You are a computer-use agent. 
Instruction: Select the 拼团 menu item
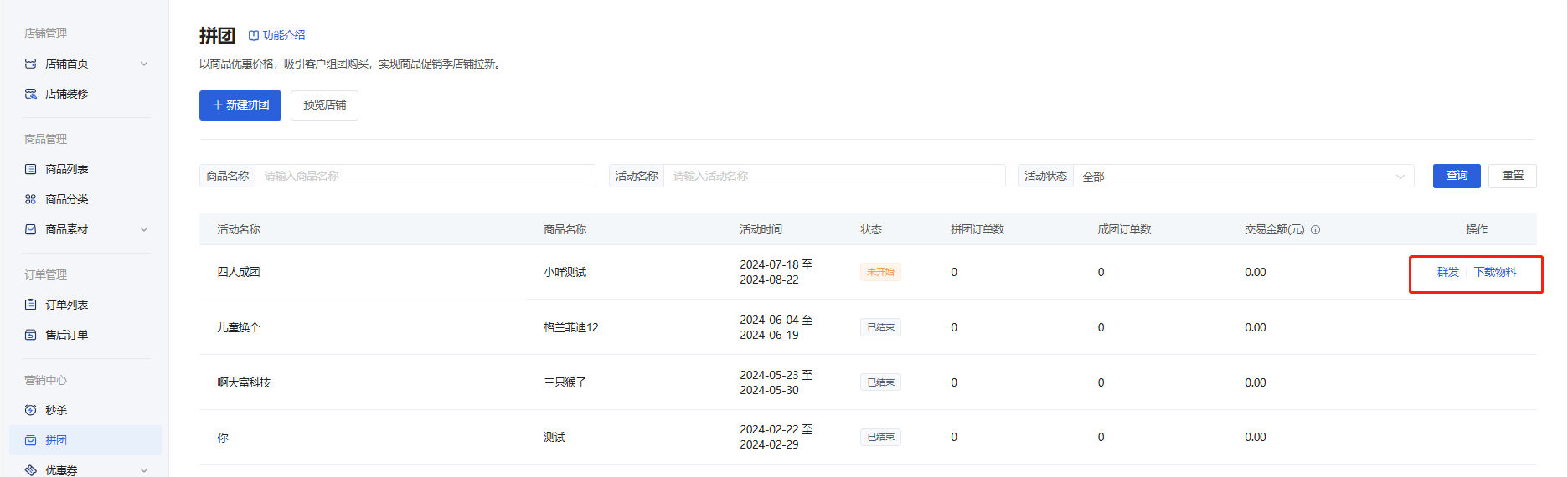(85, 440)
